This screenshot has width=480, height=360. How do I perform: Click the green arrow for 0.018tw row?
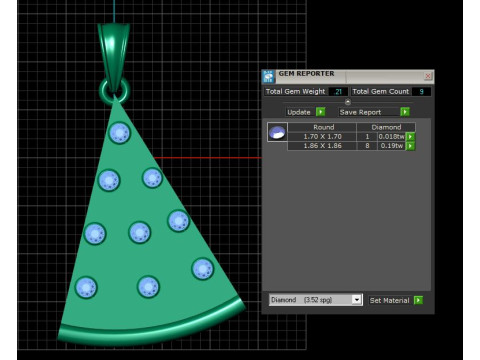point(410,136)
